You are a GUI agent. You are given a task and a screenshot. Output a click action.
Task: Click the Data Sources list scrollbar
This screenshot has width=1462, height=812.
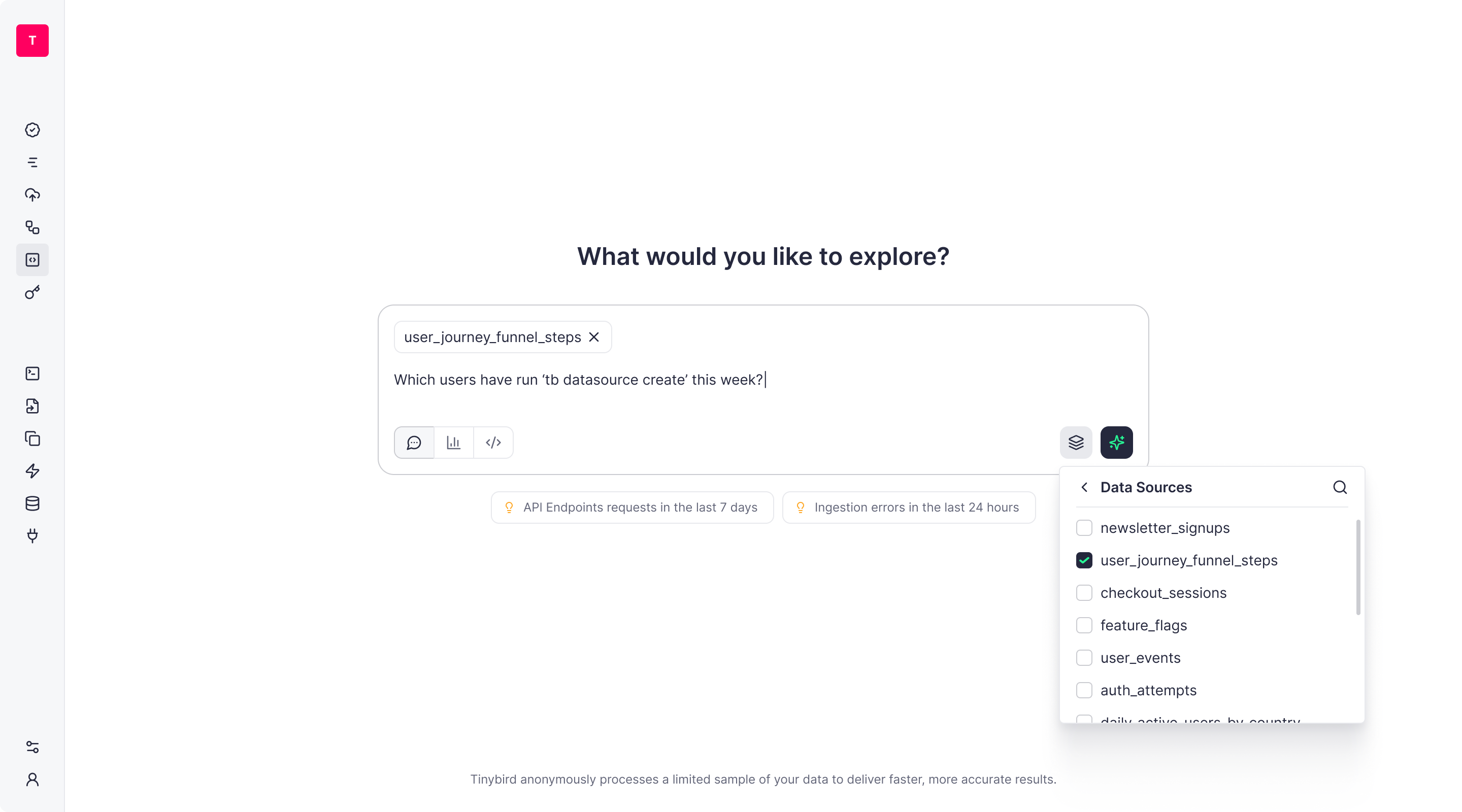[x=1357, y=567]
